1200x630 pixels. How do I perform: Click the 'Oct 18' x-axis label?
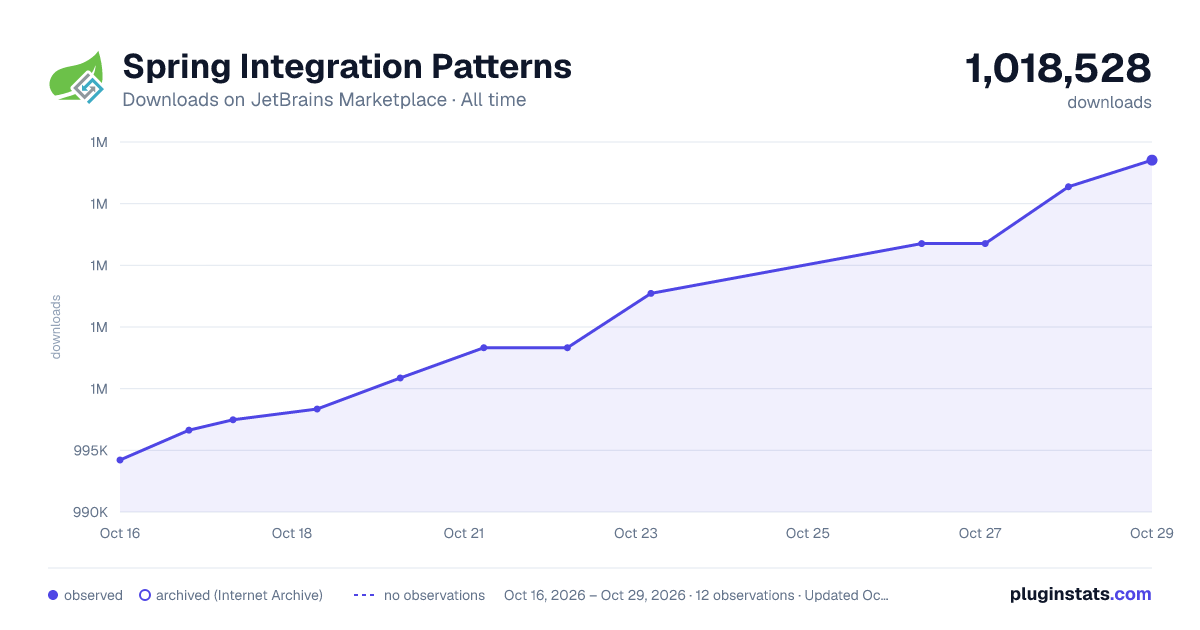292,533
